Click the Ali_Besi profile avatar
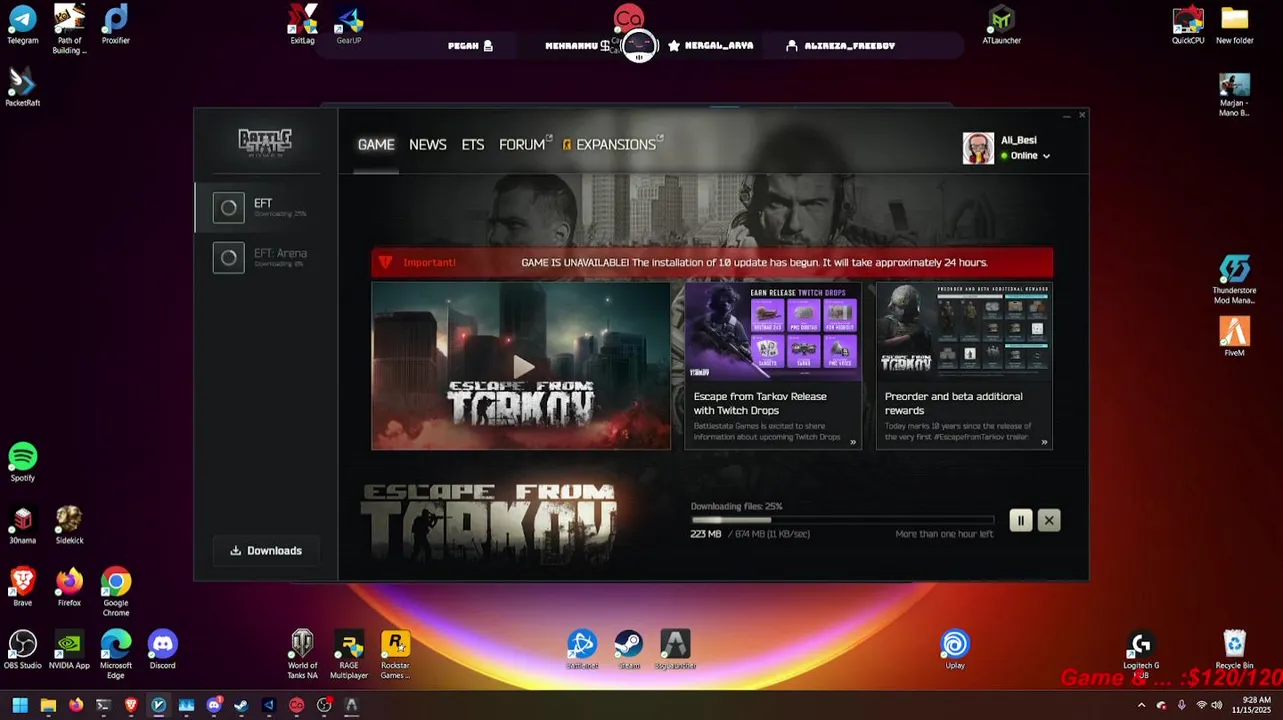1283x720 pixels. pyautogui.click(x=978, y=148)
